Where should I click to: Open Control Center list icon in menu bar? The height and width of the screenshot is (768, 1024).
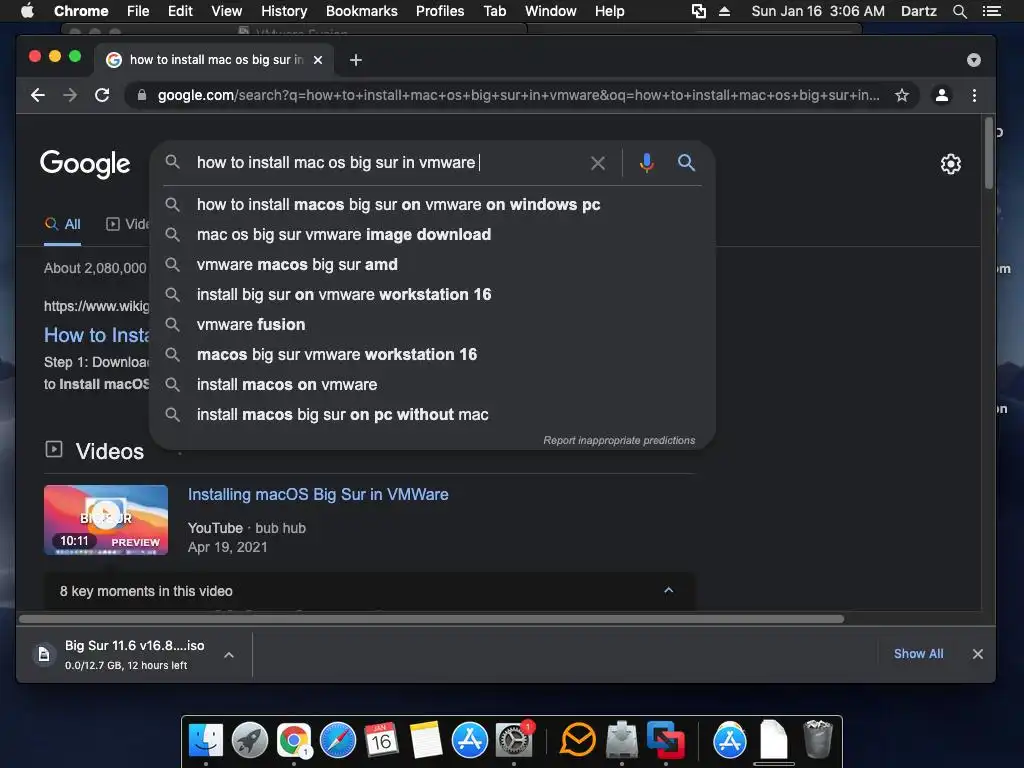click(991, 11)
